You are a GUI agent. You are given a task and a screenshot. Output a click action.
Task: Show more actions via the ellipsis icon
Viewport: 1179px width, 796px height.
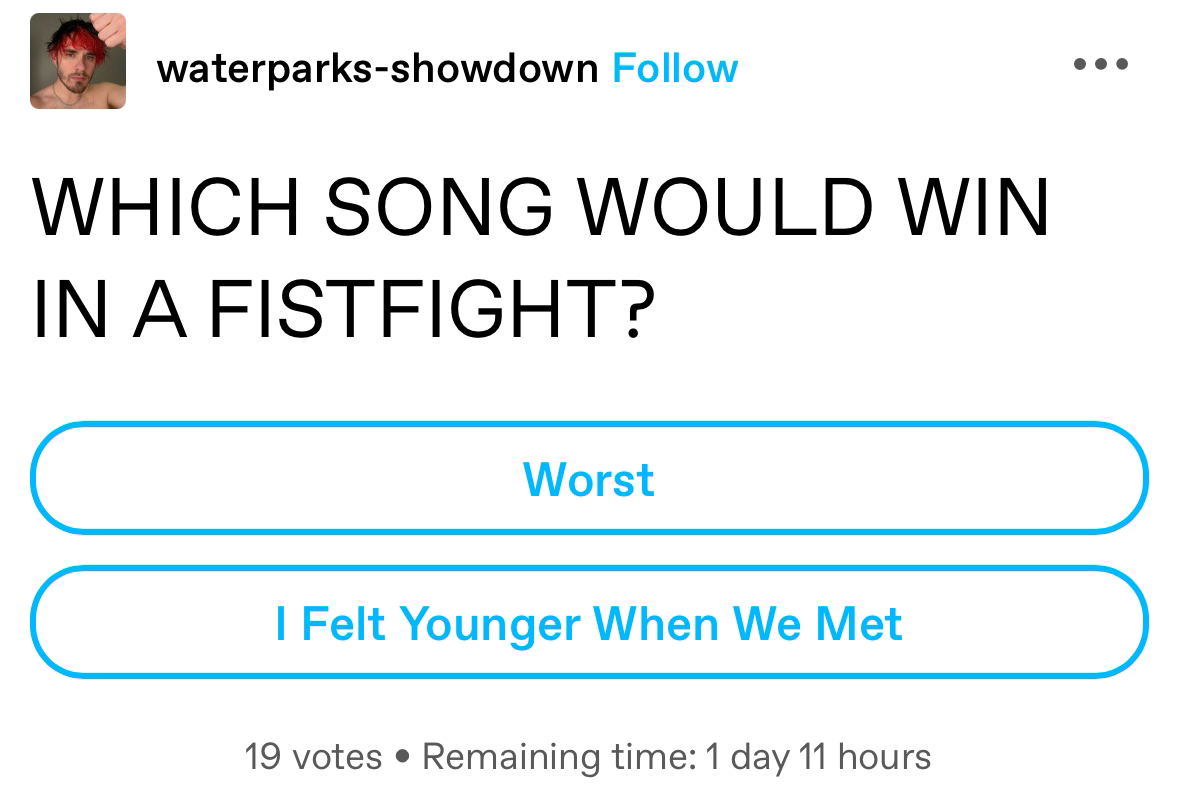[x=1101, y=64]
